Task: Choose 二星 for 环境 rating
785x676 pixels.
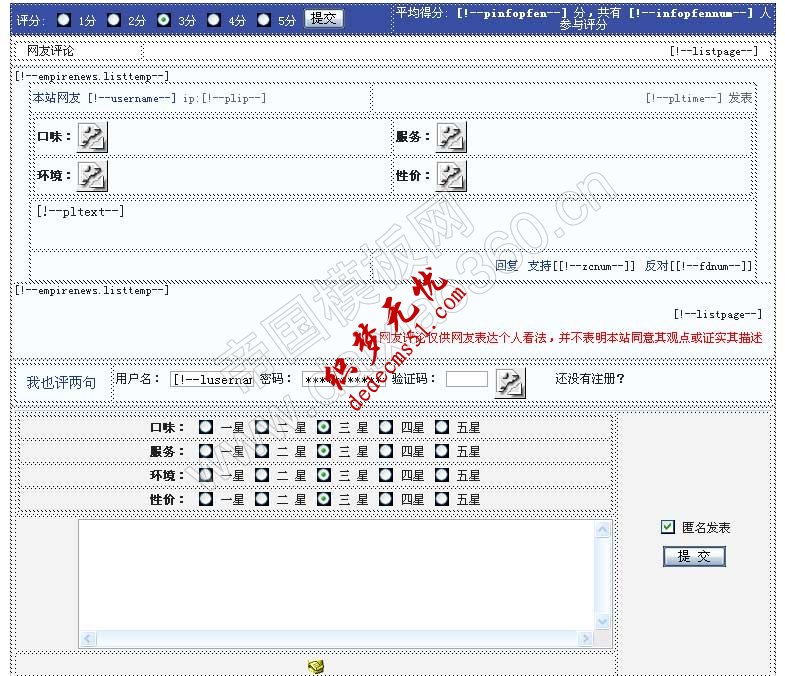Action: click(262, 475)
